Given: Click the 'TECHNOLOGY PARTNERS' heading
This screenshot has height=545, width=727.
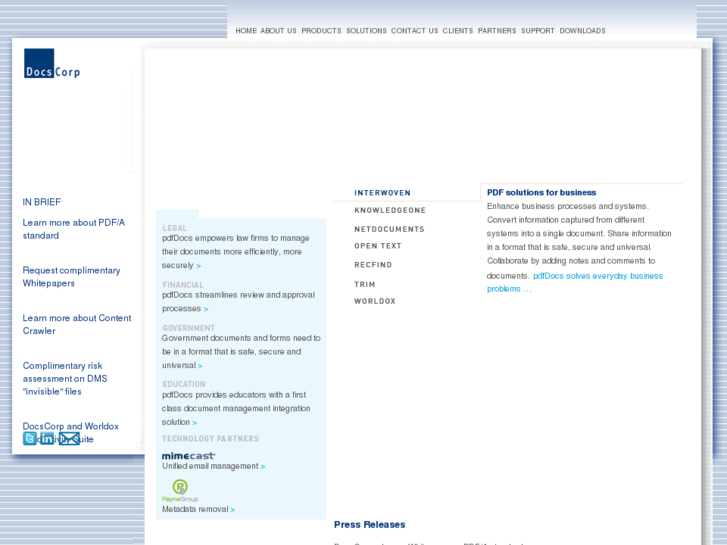Looking at the screenshot, I should pos(210,439).
